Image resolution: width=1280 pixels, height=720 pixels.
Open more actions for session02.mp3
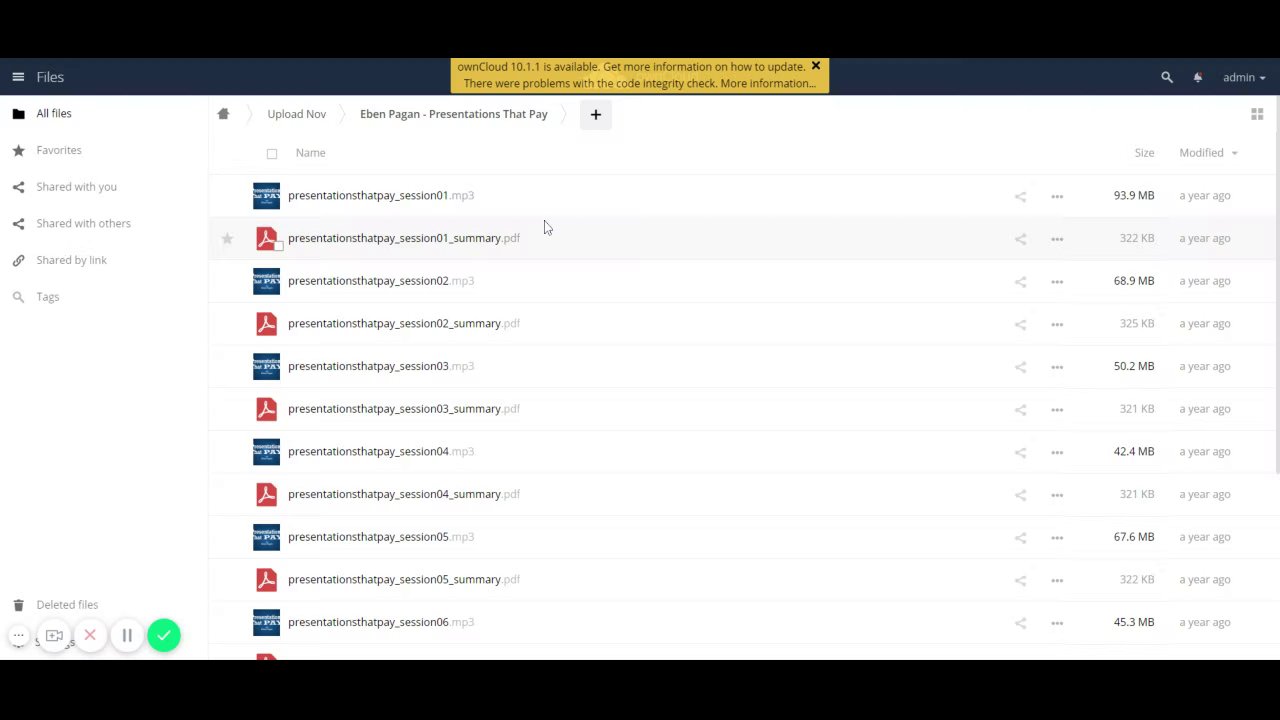click(1057, 281)
